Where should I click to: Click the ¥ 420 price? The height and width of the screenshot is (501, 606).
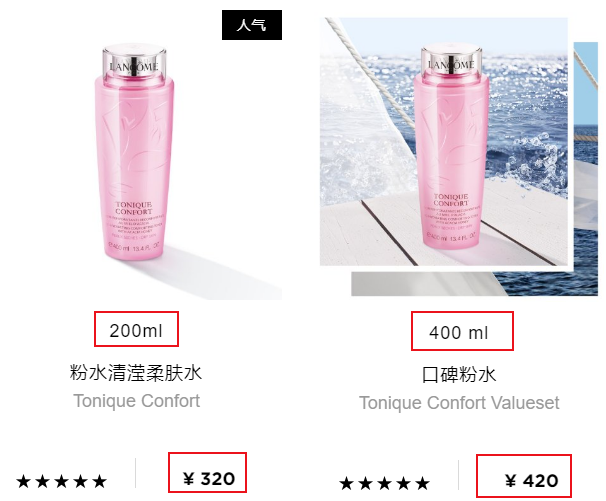pos(531,481)
